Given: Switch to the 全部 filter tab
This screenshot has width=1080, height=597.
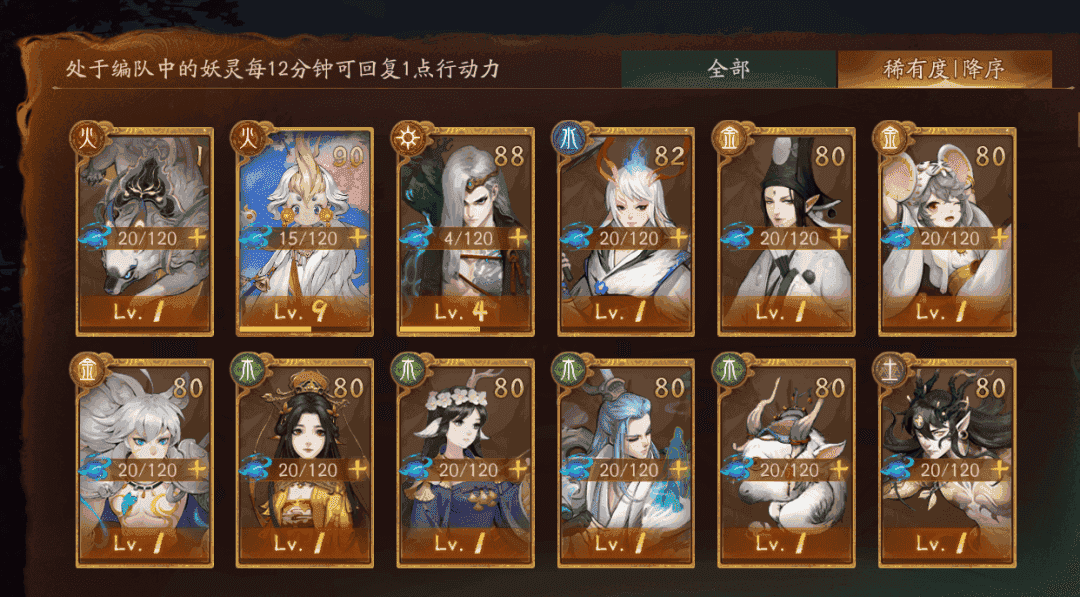Looking at the screenshot, I should tap(729, 69).
